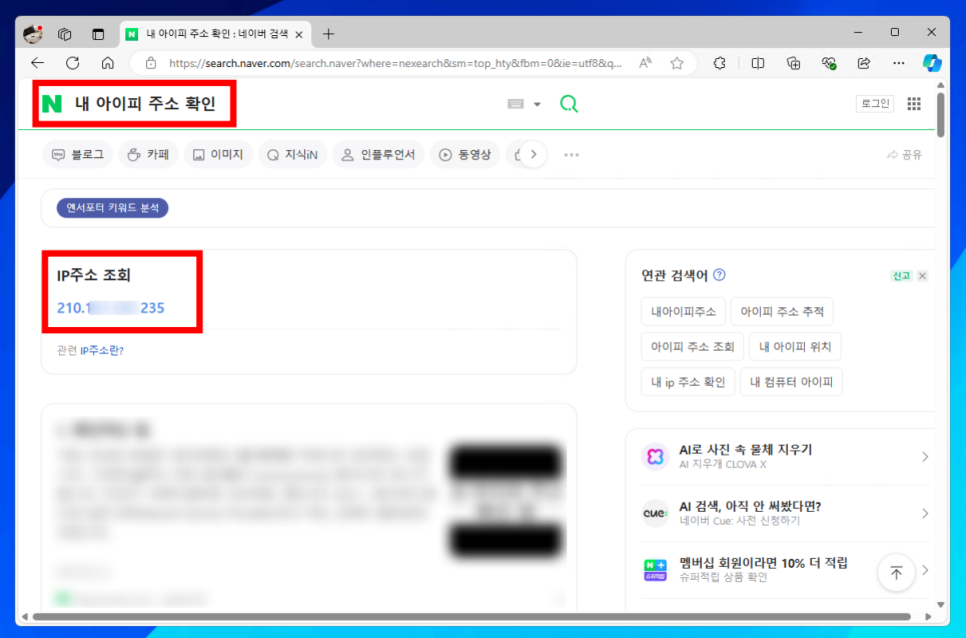Open the Workspaces icon in title bar
This screenshot has height=638, width=966.
click(65, 34)
